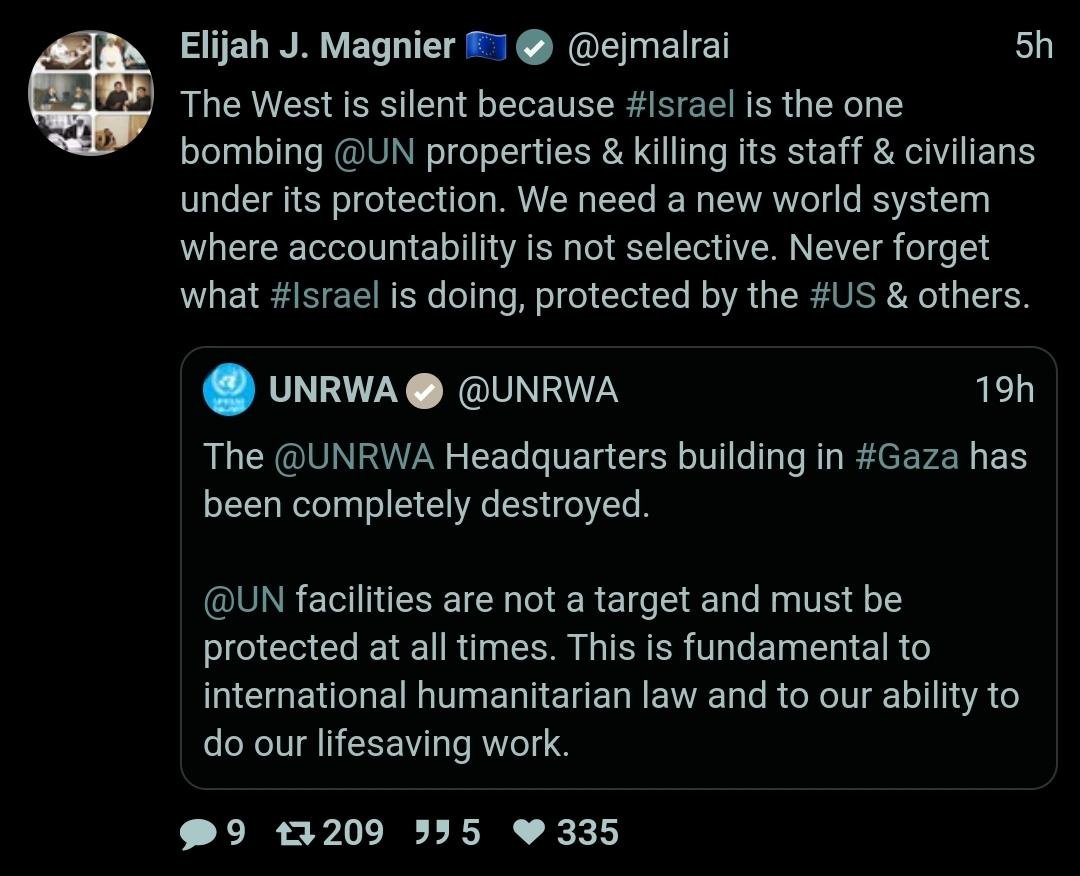The width and height of the screenshot is (1080, 876).
Task: Click the Elijah J. Magnier display name
Action: (317, 46)
